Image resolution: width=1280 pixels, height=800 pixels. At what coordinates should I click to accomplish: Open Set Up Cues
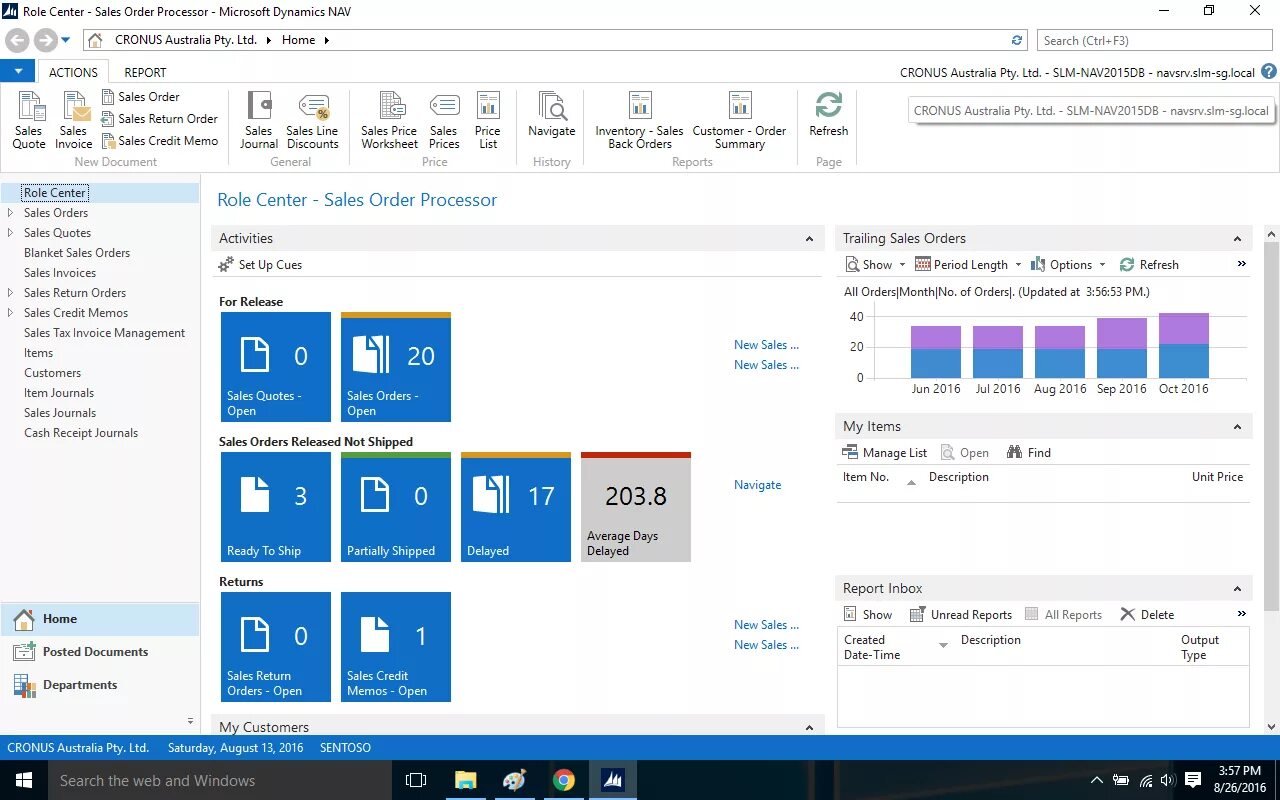(260, 265)
